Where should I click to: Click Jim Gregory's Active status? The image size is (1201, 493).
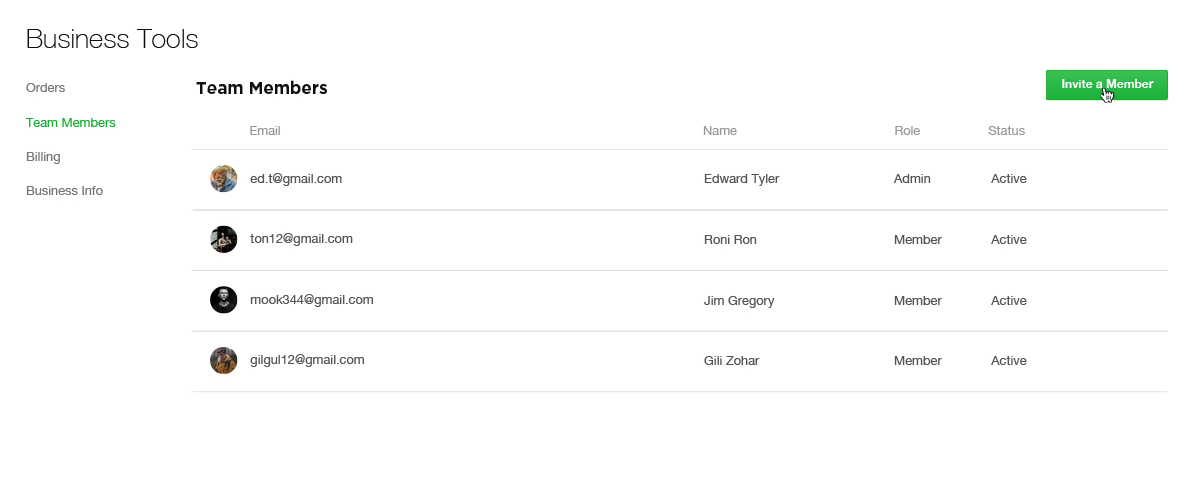(x=1009, y=301)
